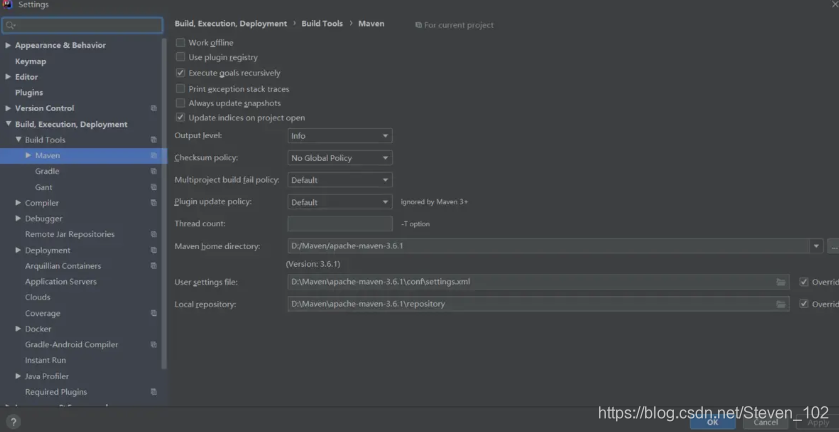Click the search magnifier icon in settings

[10, 25]
